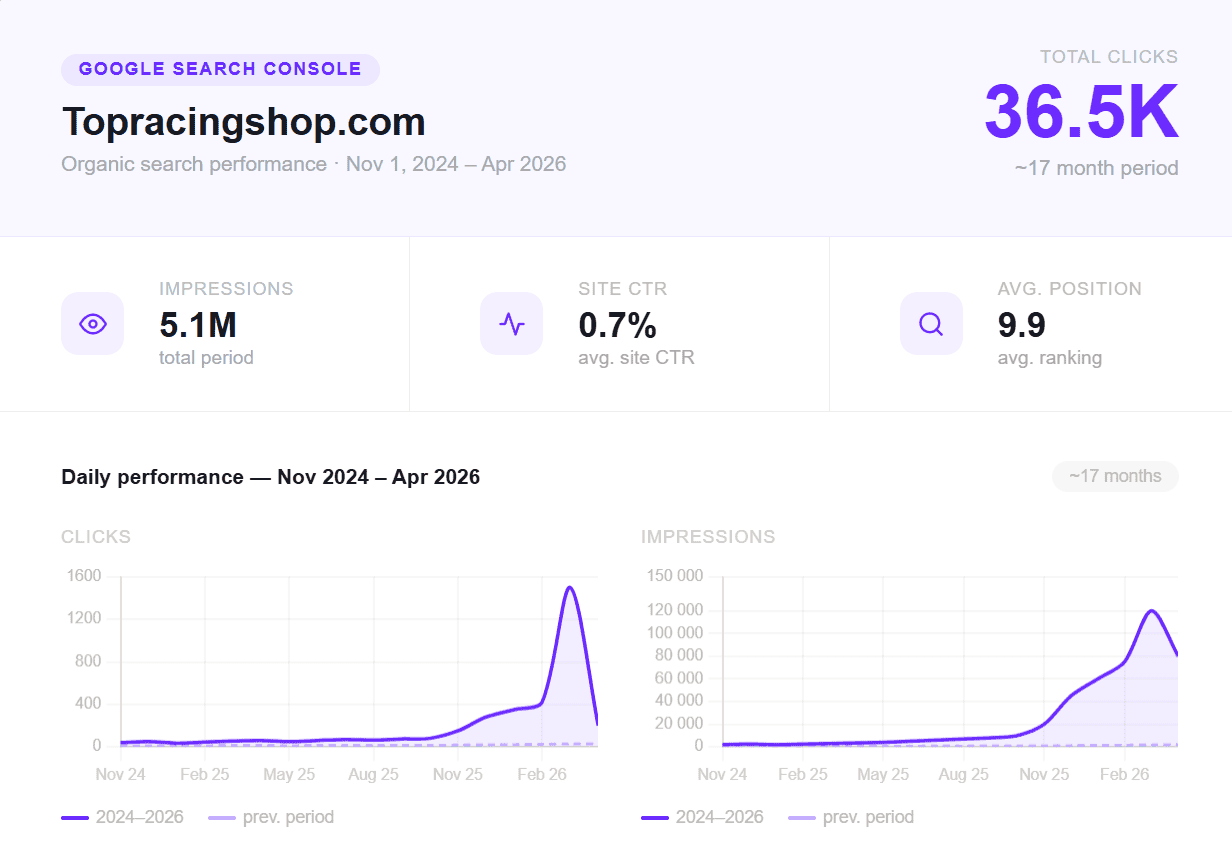
Task: Toggle 2024–2026 legend under Impressions chart
Action: coord(702,817)
